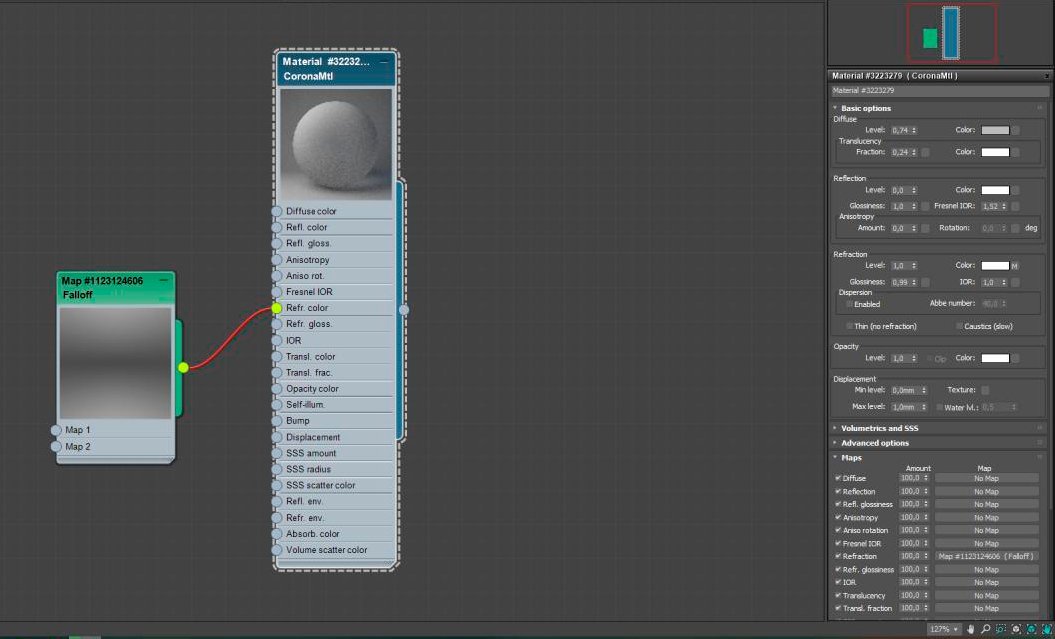Collapse the Basic options rollout

[865, 108]
